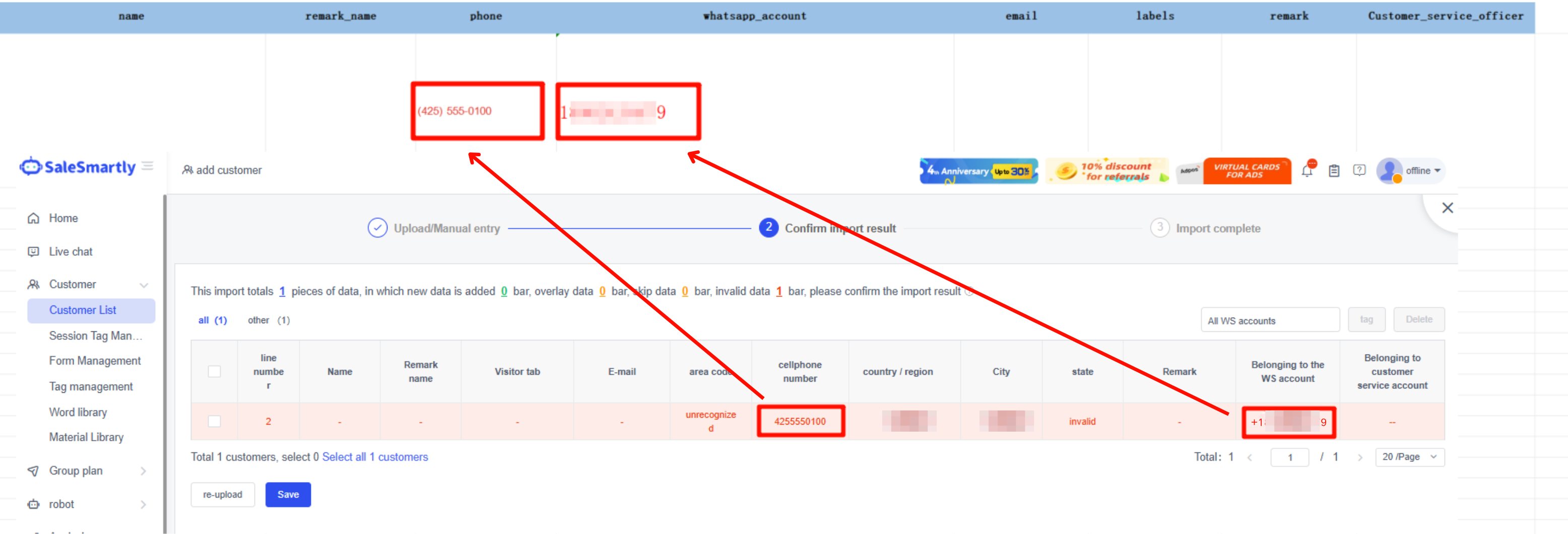Click the add customer person icon
The width and height of the screenshot is (1568, 534).
click(187, 170)
